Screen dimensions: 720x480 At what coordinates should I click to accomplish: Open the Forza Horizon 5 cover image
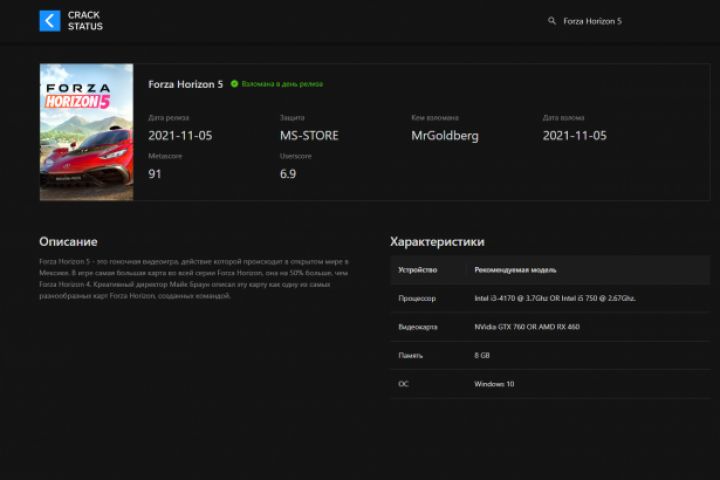(86, 132)
